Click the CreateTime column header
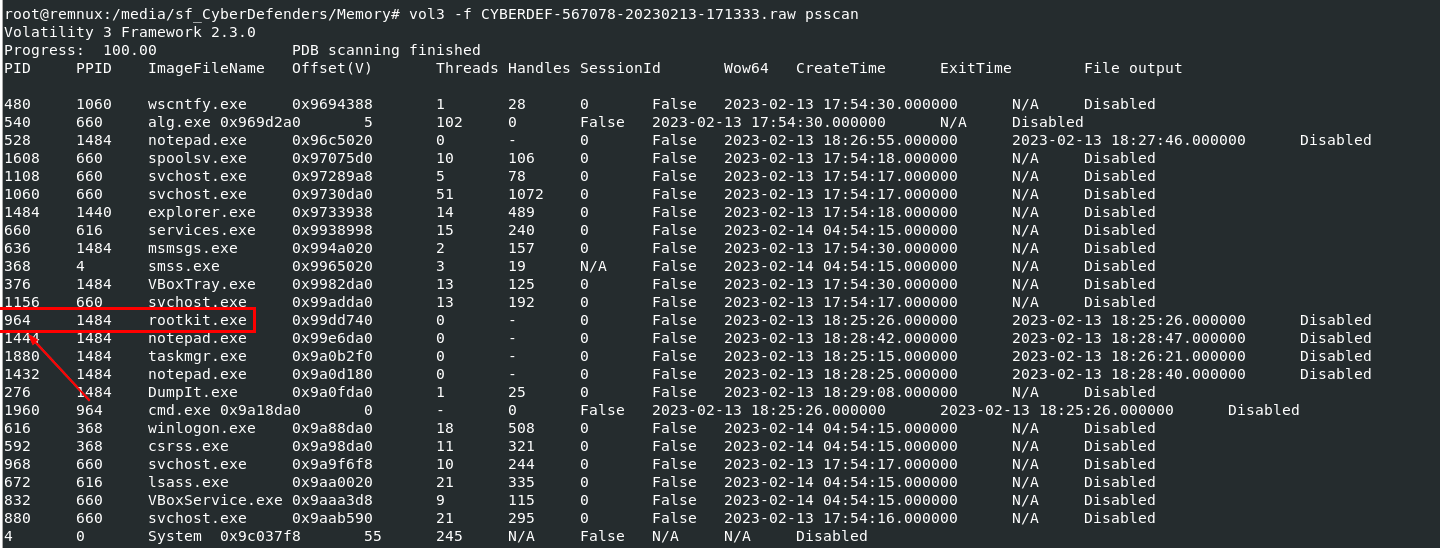 (x=840, y=69)
